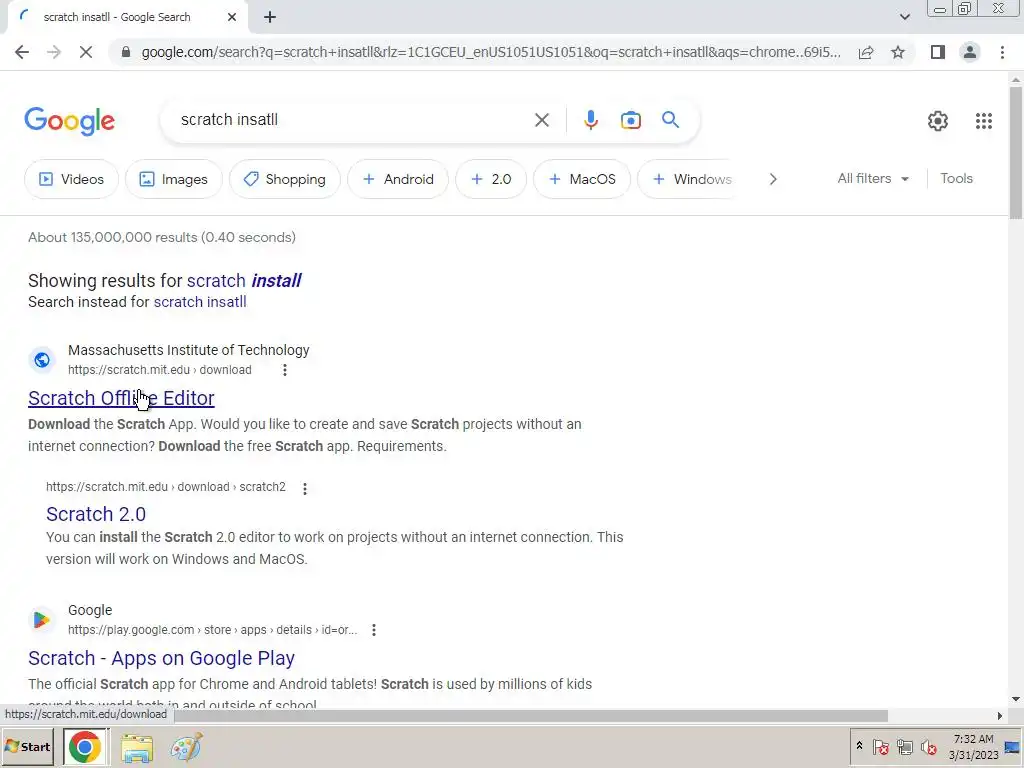Open the Scratch 2.0 result link
This screenshot has width=1024, height=768.
click(x=96, y=514)
